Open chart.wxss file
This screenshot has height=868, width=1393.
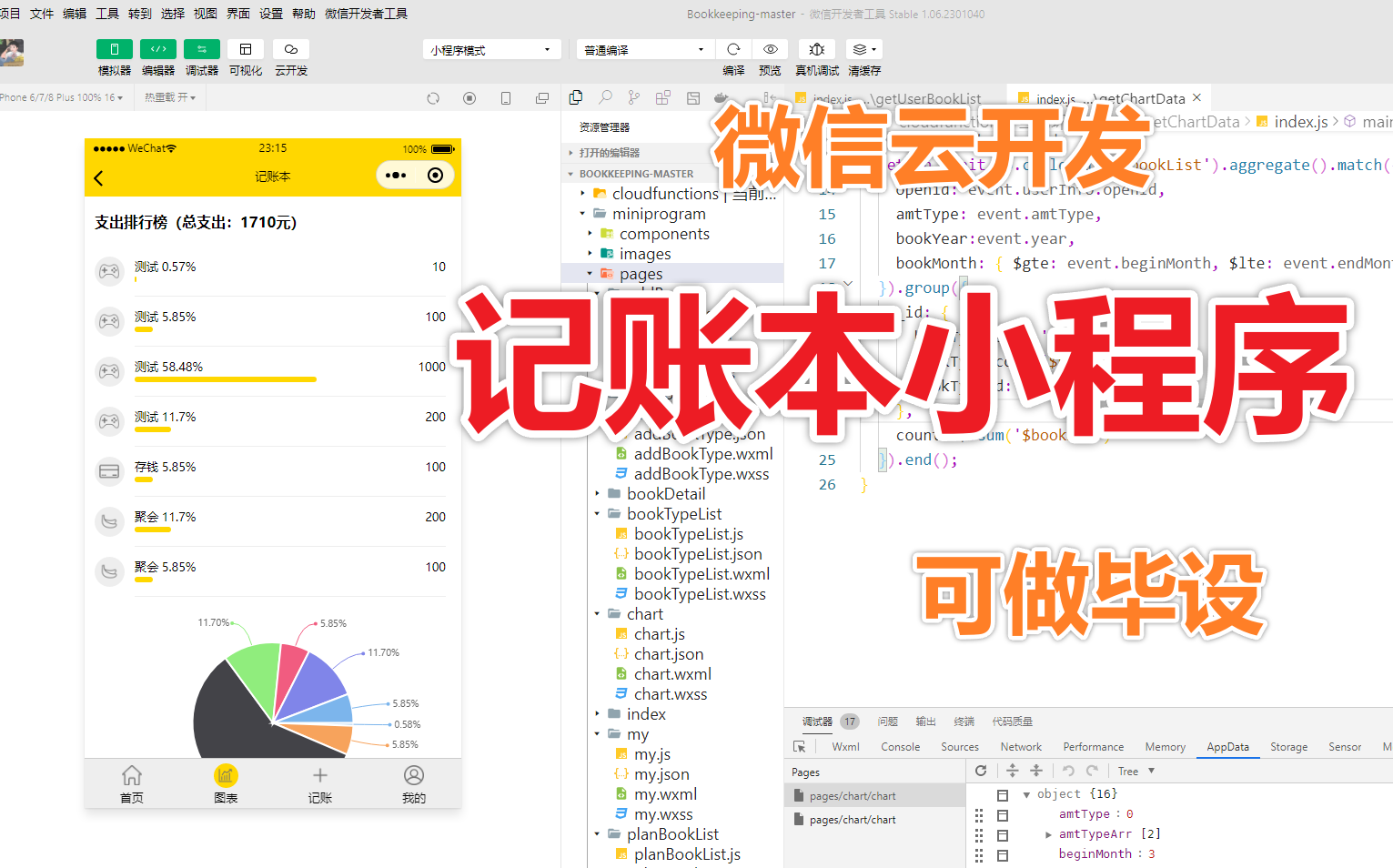tap(671, 694)
